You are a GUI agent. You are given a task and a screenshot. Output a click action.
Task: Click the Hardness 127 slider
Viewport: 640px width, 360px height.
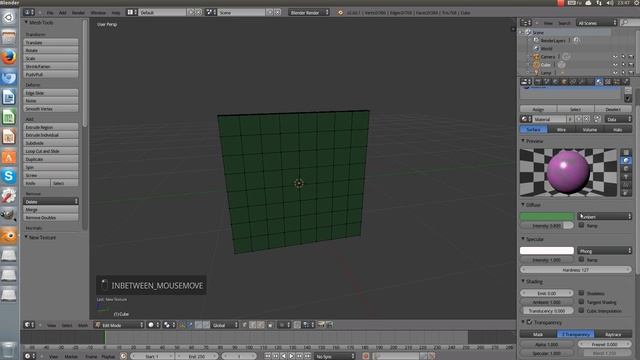tap(576, 269)
